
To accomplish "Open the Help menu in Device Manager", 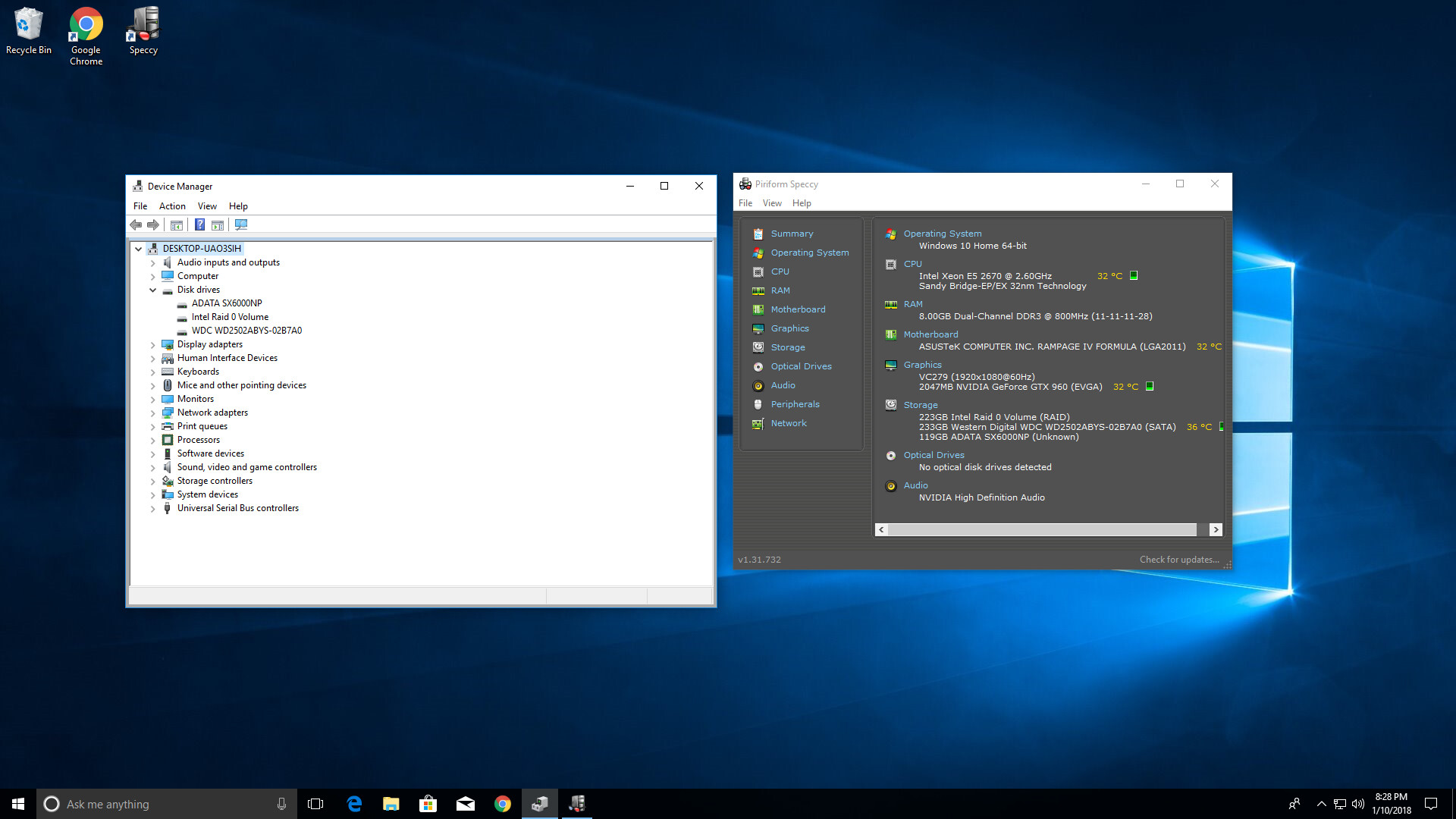I will pyautogui.click(x=238, y=206).
